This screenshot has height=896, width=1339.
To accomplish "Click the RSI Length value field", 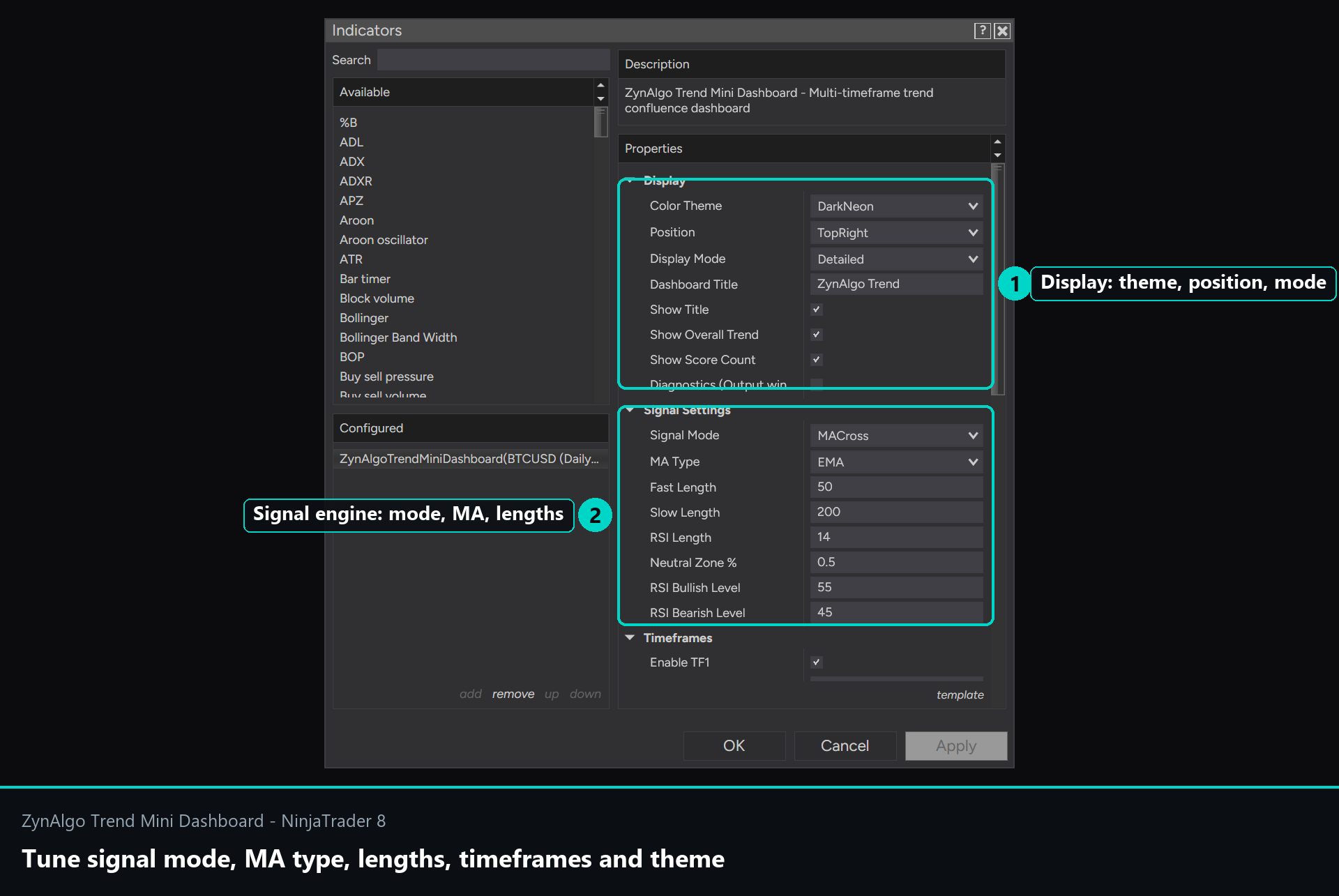I will pos(896,538).
